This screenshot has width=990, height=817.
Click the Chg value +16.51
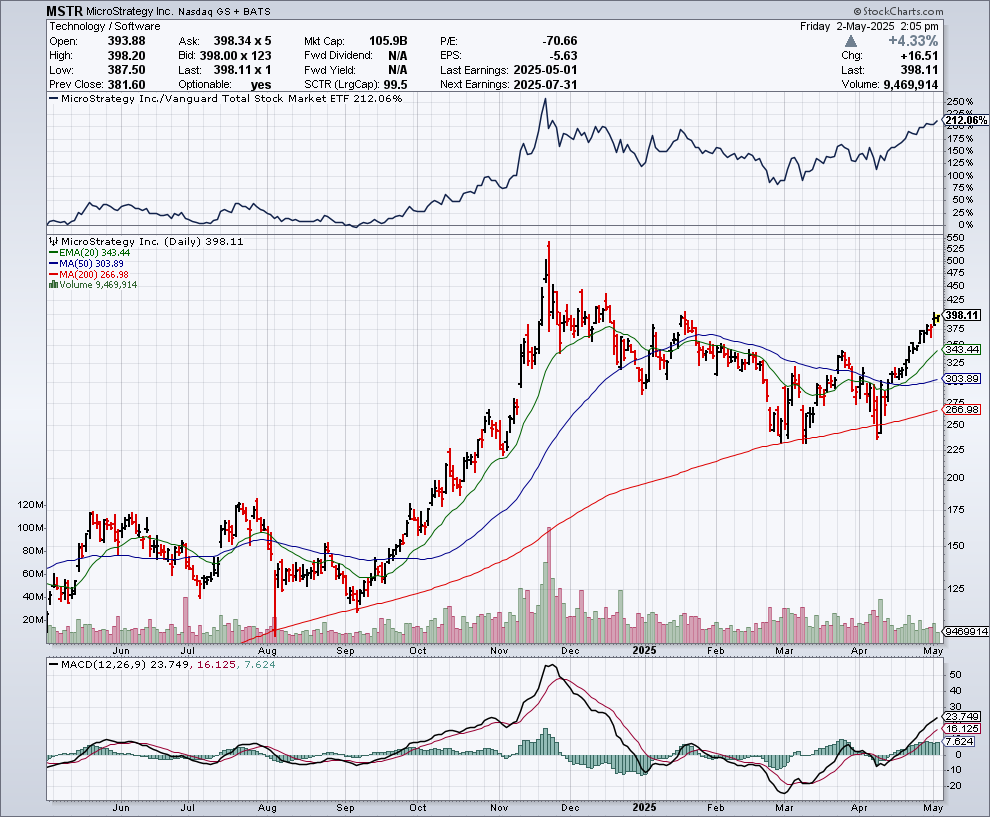pos(919,55)
